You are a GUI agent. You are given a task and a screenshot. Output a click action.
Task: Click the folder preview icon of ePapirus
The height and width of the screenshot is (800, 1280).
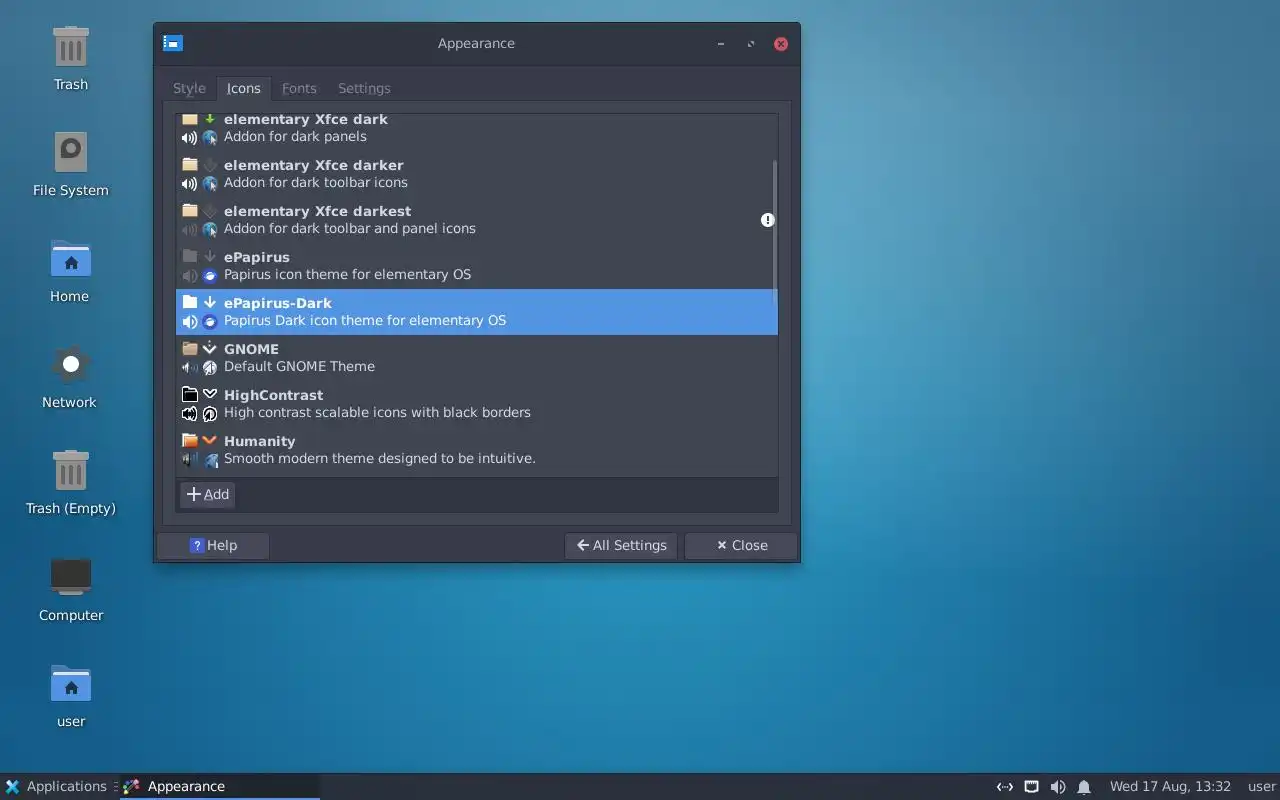pos(190,256)
